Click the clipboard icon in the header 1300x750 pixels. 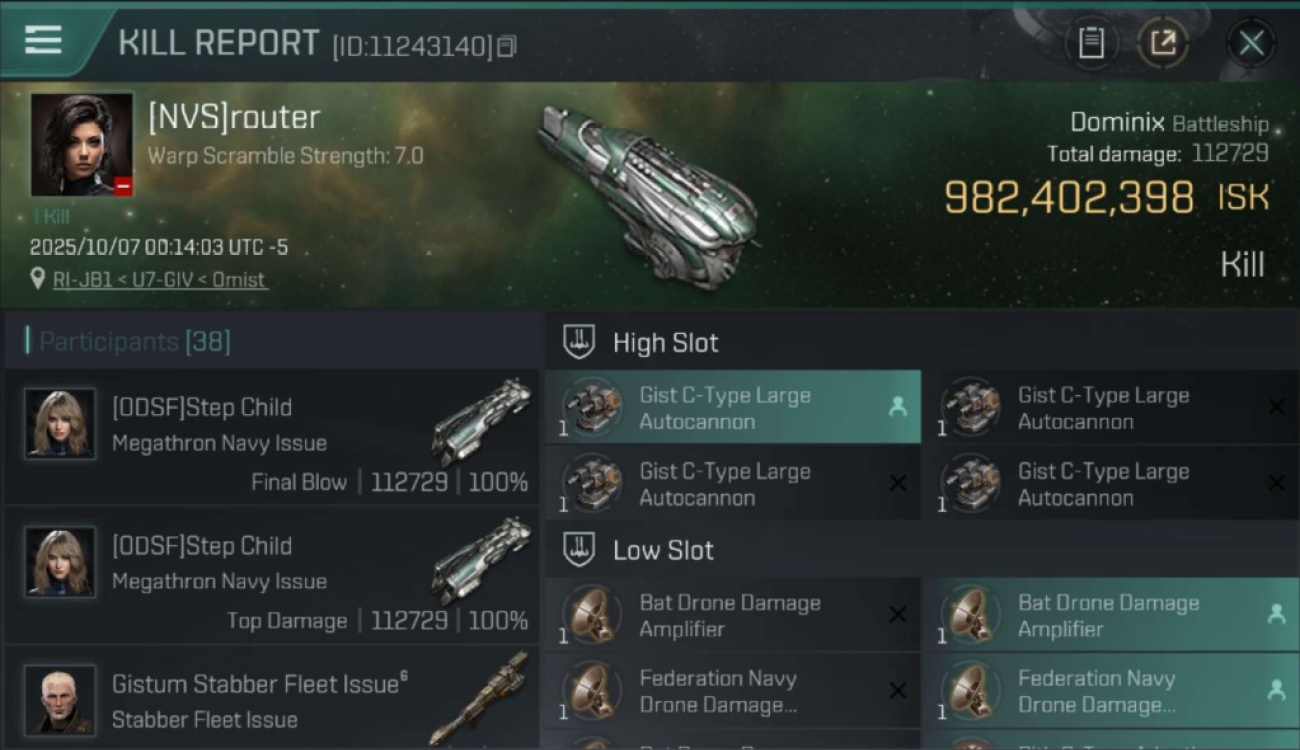(1091, 43)
